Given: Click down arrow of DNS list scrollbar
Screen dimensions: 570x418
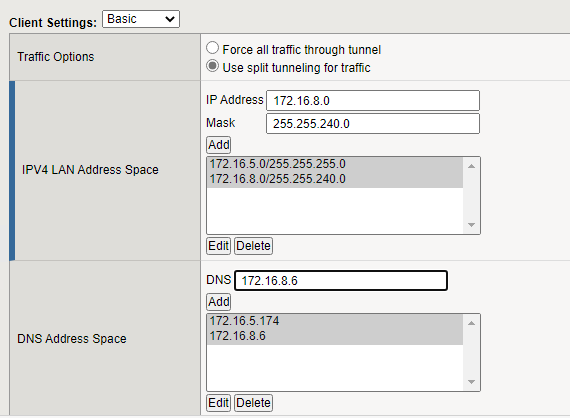Looking at the screenshot, I should (x=471, y=382).
